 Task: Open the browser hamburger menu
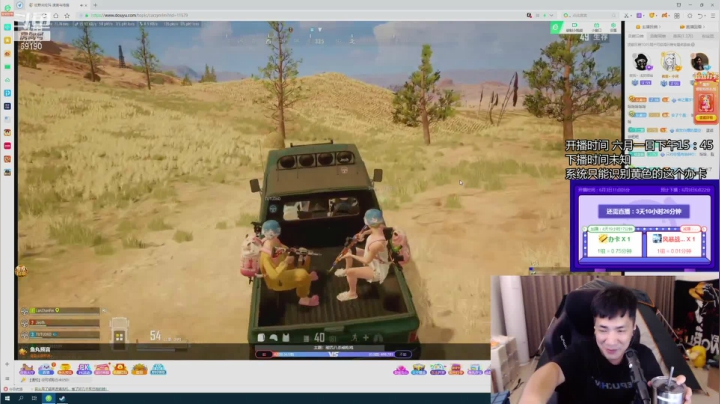[713, 15]
